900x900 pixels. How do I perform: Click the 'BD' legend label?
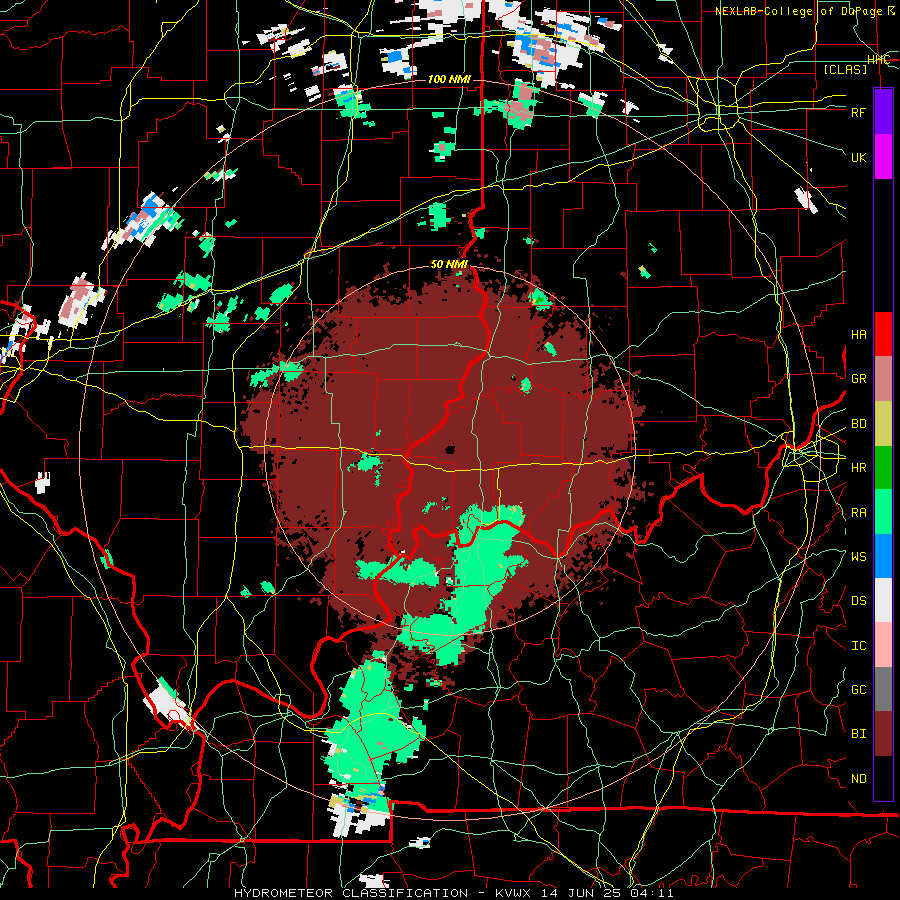[858, 424]
